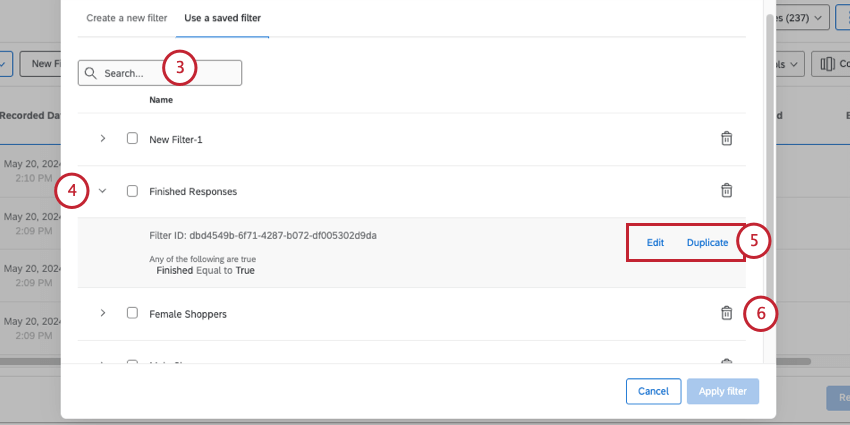Click the magnifier icon in search box

coord(91,73)
